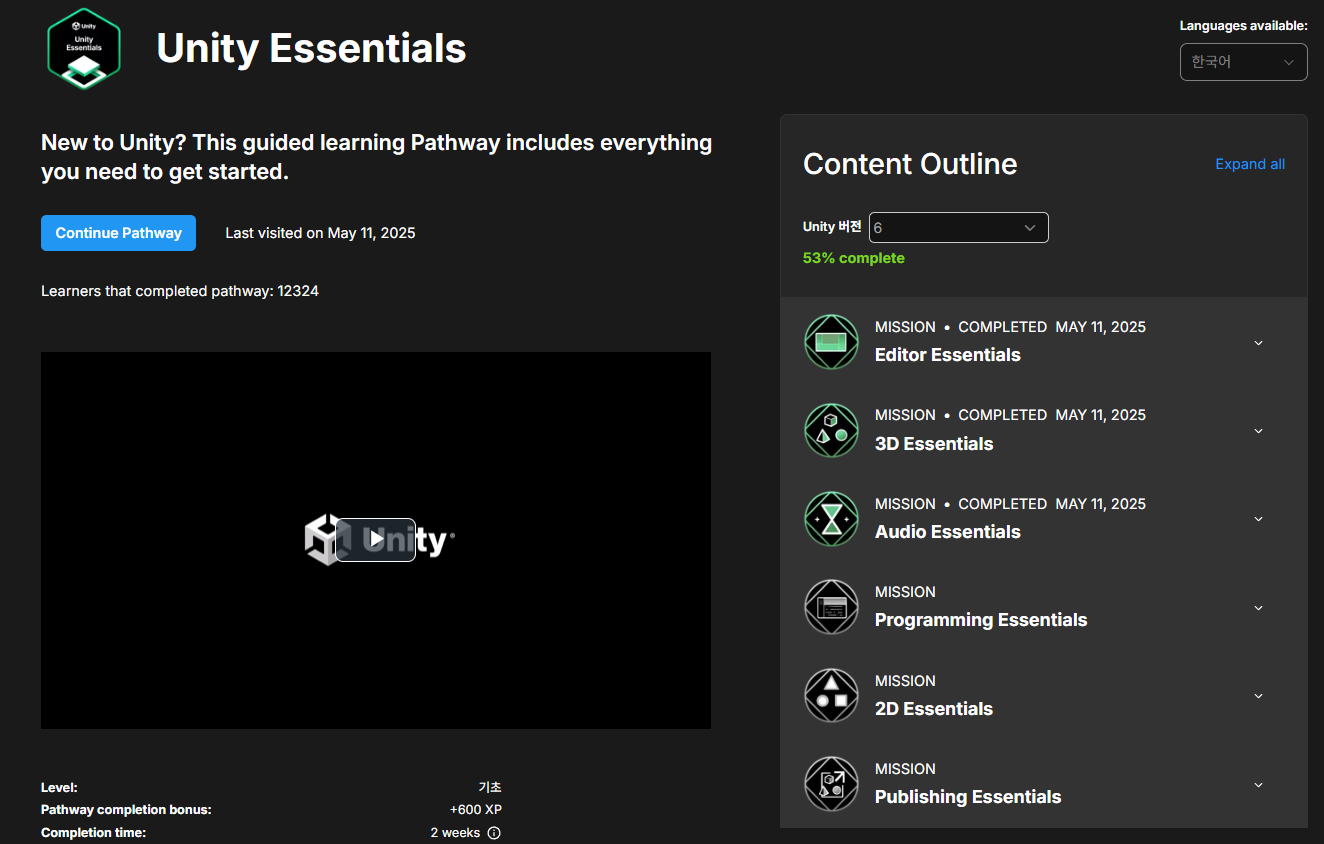This screenshot has height=844, width=1324.
Task: Click the Audio Essentials hourglass icon
Action: pyautogui.click(x=832, y=519)
